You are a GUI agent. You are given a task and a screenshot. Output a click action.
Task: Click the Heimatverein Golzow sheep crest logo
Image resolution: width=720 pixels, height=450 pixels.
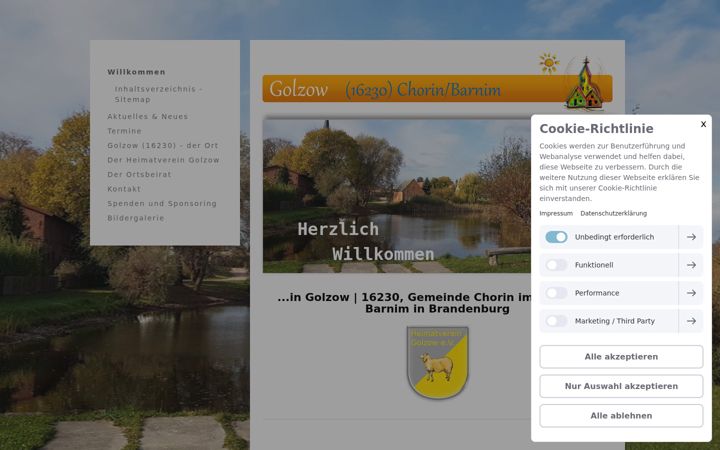tap(437, 362)
